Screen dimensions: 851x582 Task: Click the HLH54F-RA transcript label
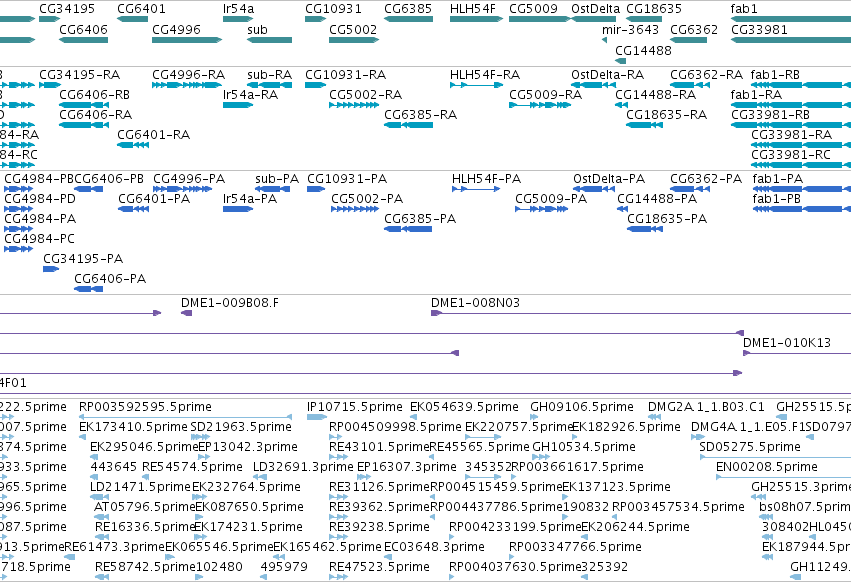click(x=485, y=74)
